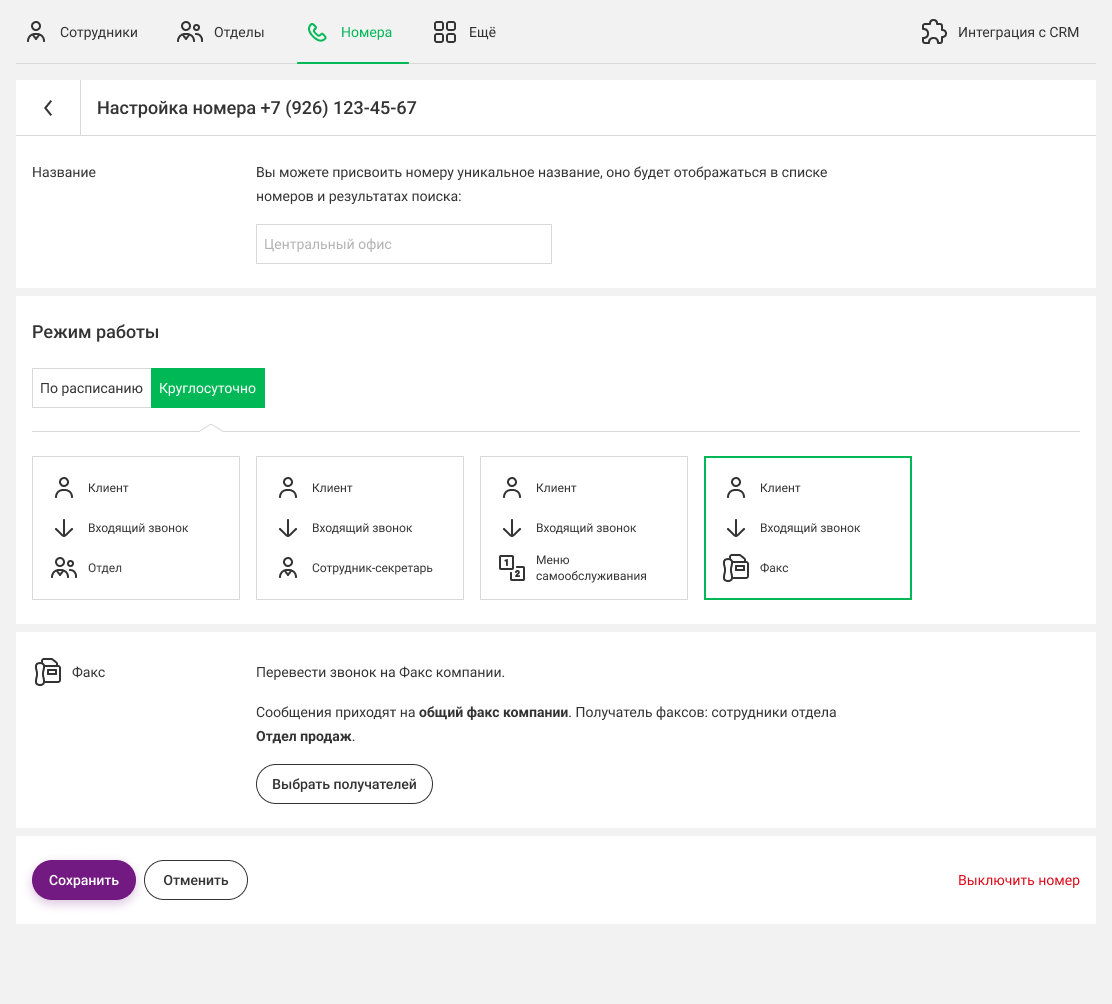Viewport: 1112px width, 1004px height.
Task: Click the Ещё grid icon
Action: pos(445,32)
